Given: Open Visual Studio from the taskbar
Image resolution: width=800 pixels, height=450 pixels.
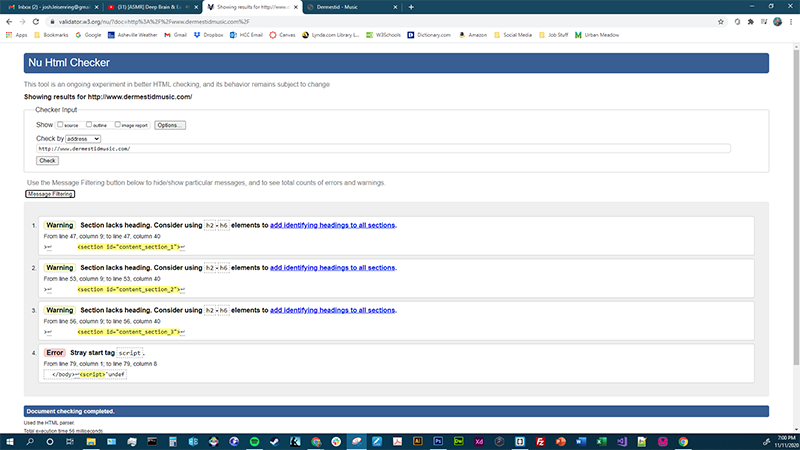Looking at the screenshot, I should click(621, 442).
